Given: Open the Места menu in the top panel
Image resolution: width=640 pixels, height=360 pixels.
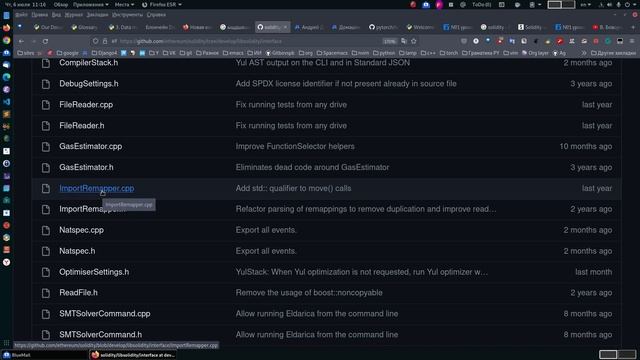Looking at the screenshot, I should click(124, 4).
